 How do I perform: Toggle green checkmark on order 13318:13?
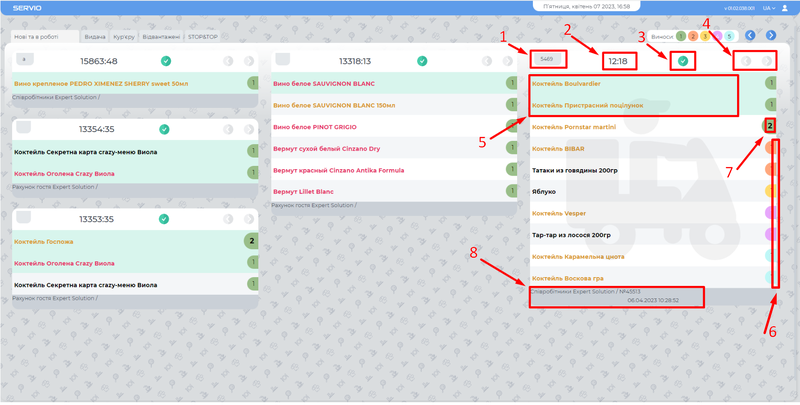[421, 61]
